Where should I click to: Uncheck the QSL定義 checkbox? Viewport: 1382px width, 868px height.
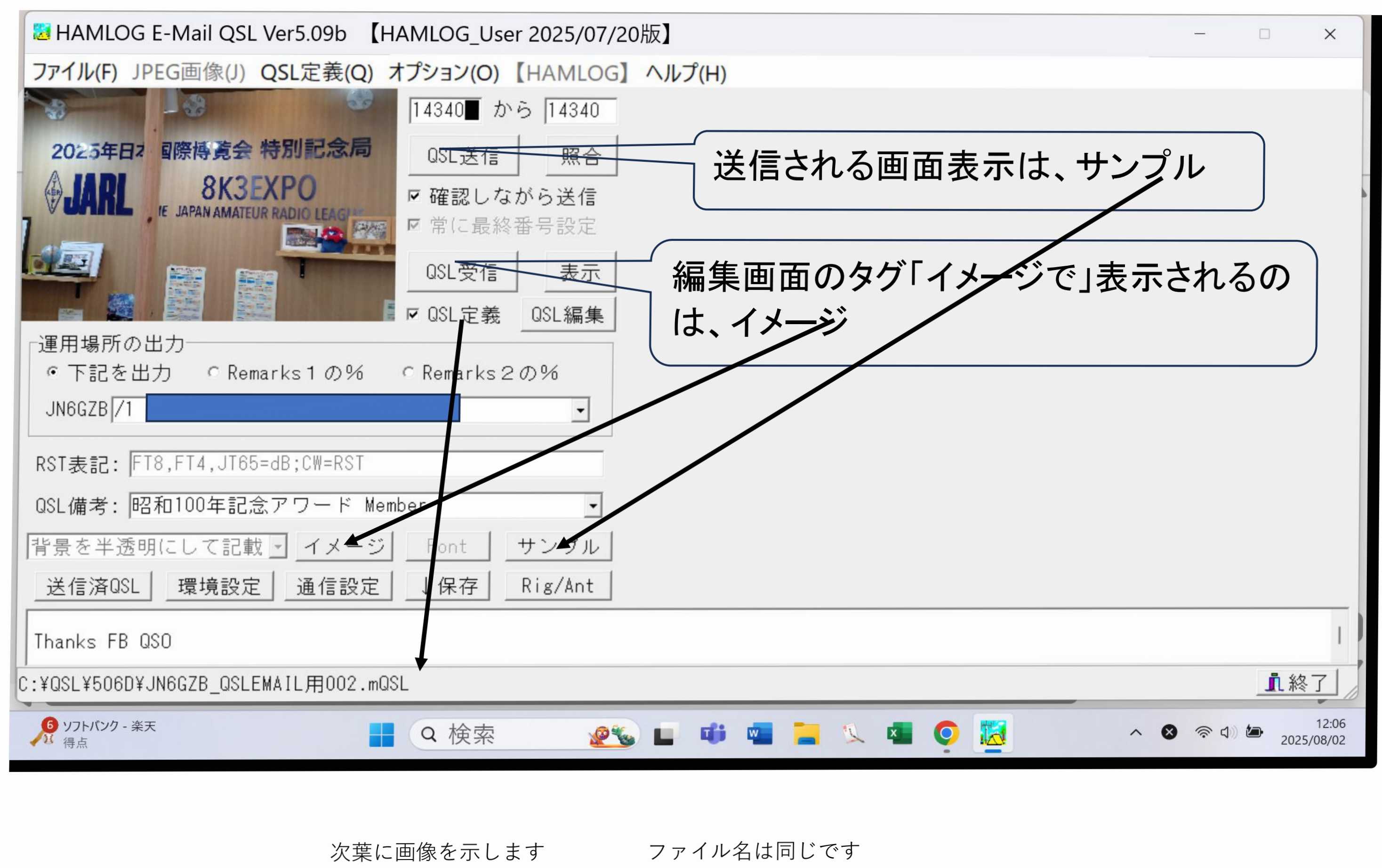(x=413, y=314)
